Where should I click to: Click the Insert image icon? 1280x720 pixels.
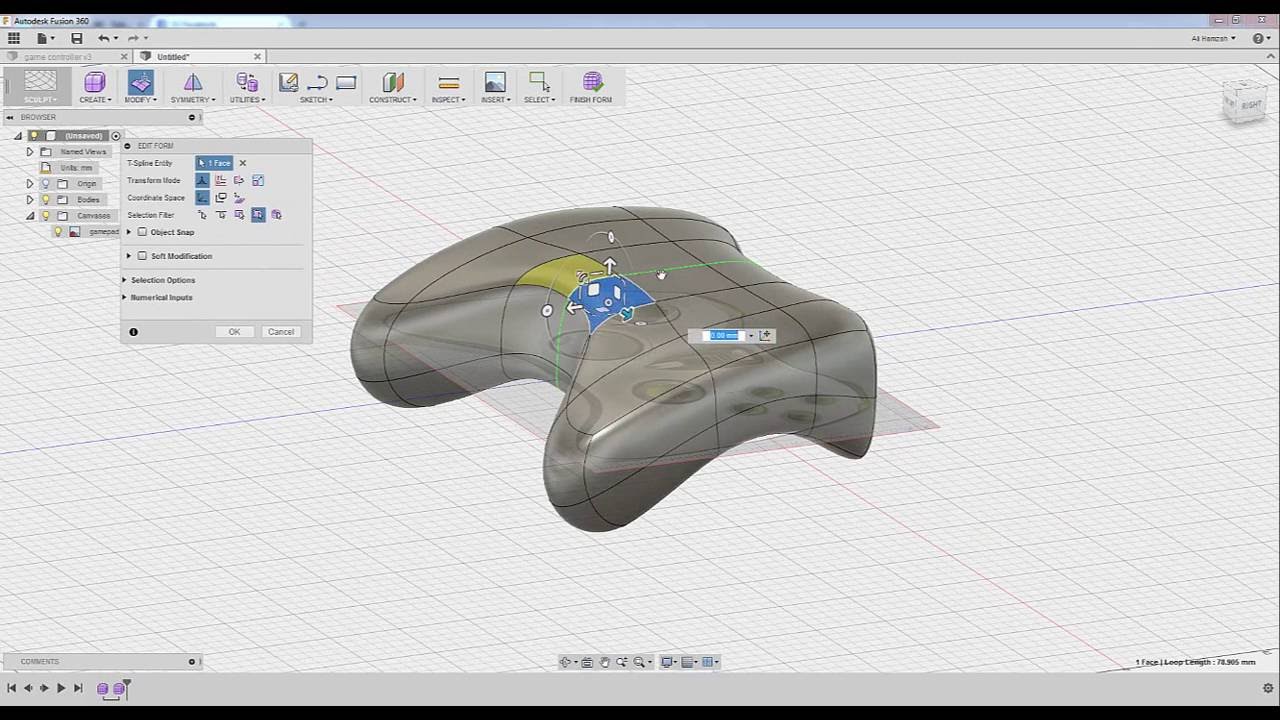pyautogui.click(x=495, y=82)
